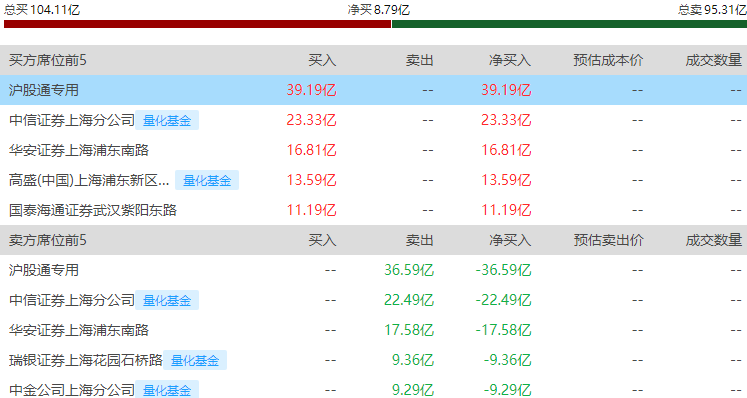Click 买方席位前5 header label
This screenshot has width=747, height=398.
click(x=48, y=60)
